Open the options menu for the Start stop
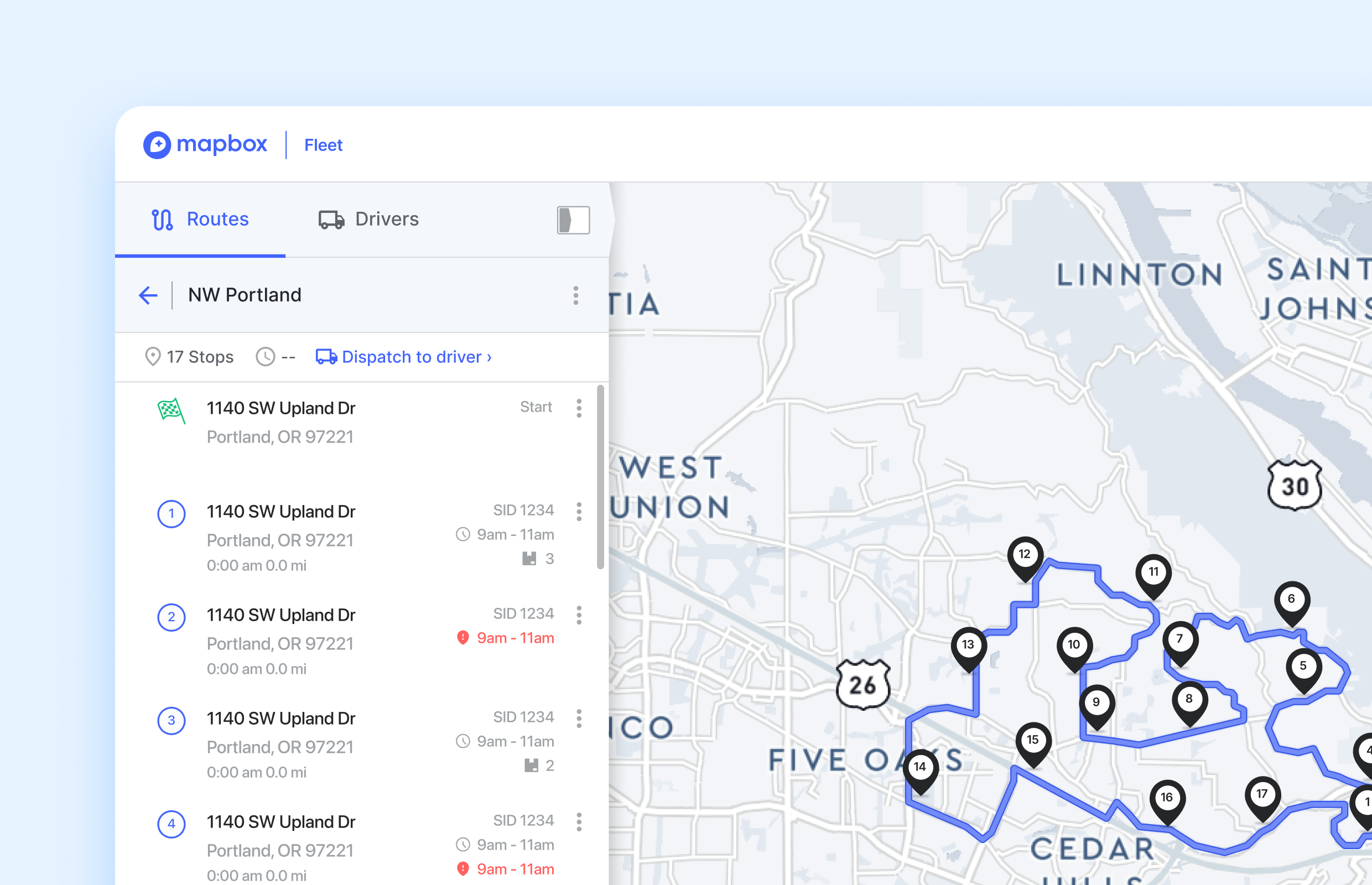 (x=579, y=408)
